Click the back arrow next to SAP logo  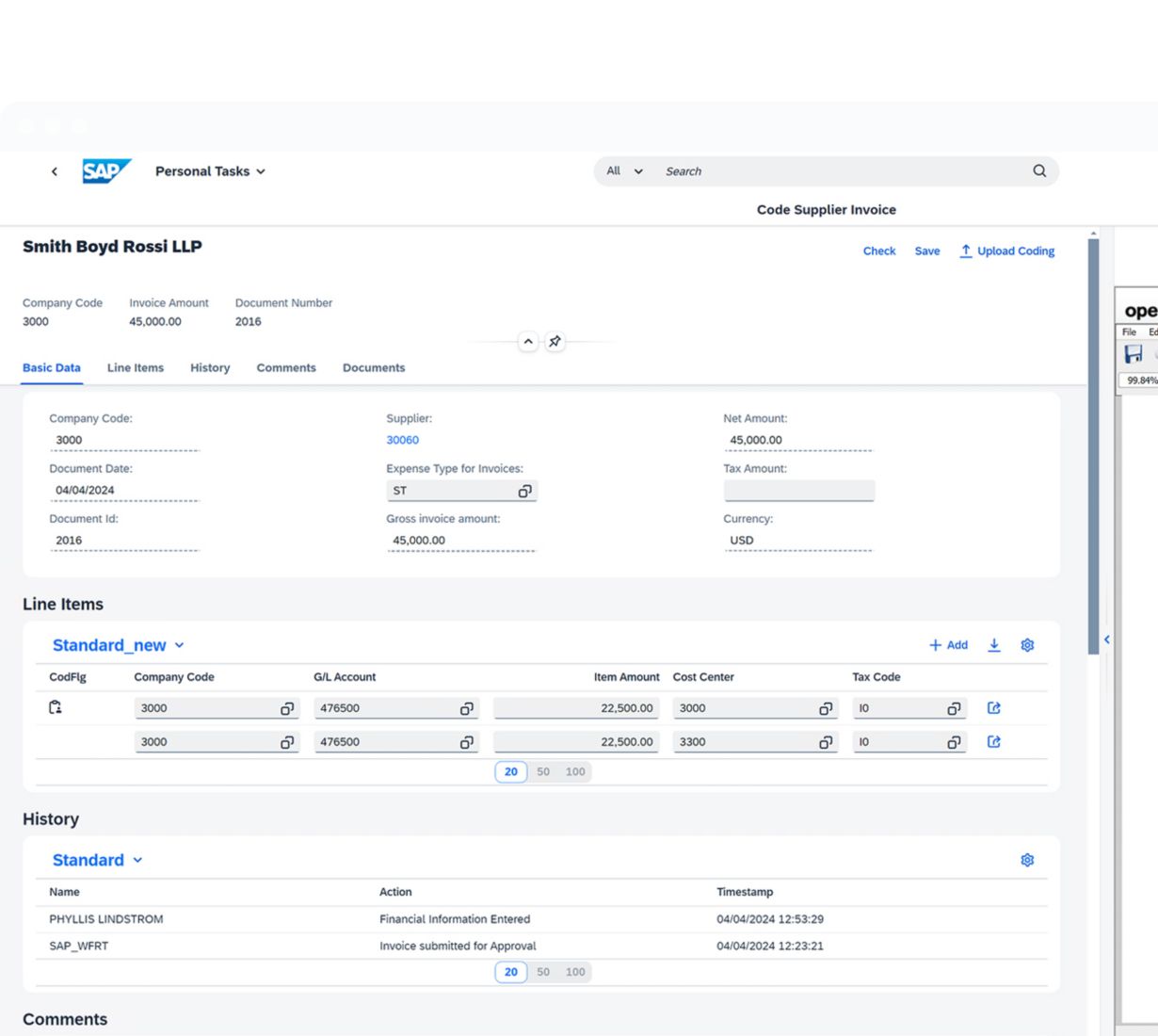55,171
